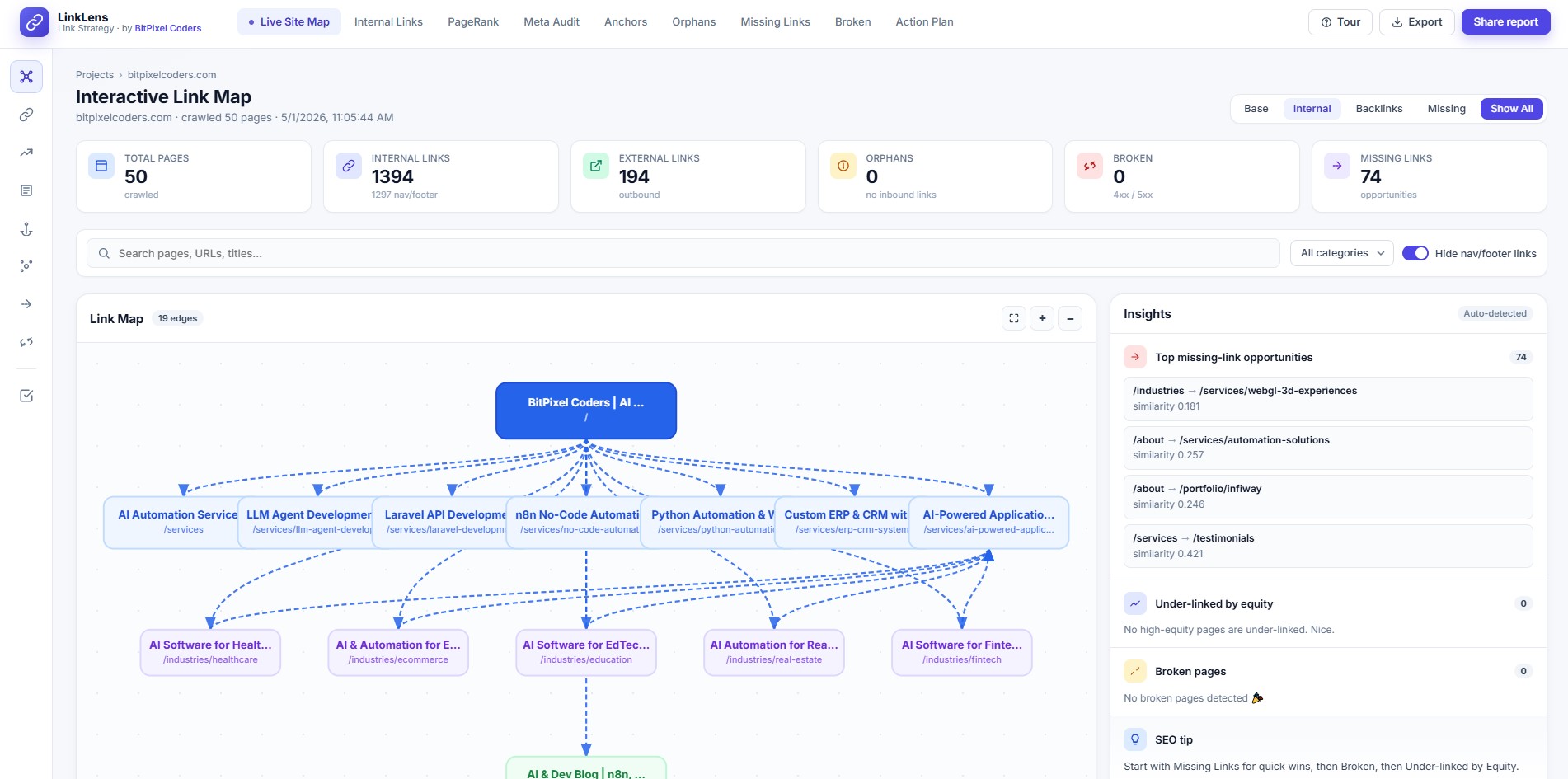
Task: Toggle Hide nav/footer links switch
Action: click(1415, 254)
